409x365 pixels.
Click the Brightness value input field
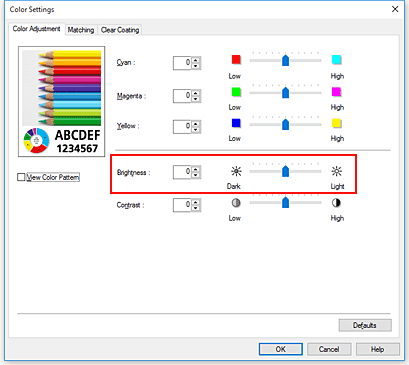(182, 172)
